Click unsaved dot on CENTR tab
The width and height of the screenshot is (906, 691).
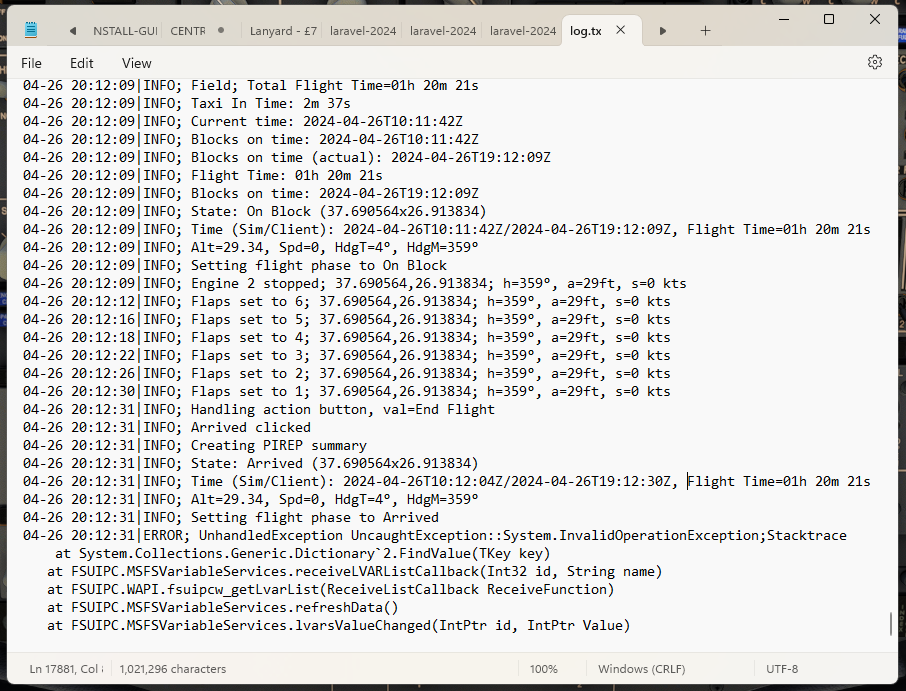click(x=220, y=31)
